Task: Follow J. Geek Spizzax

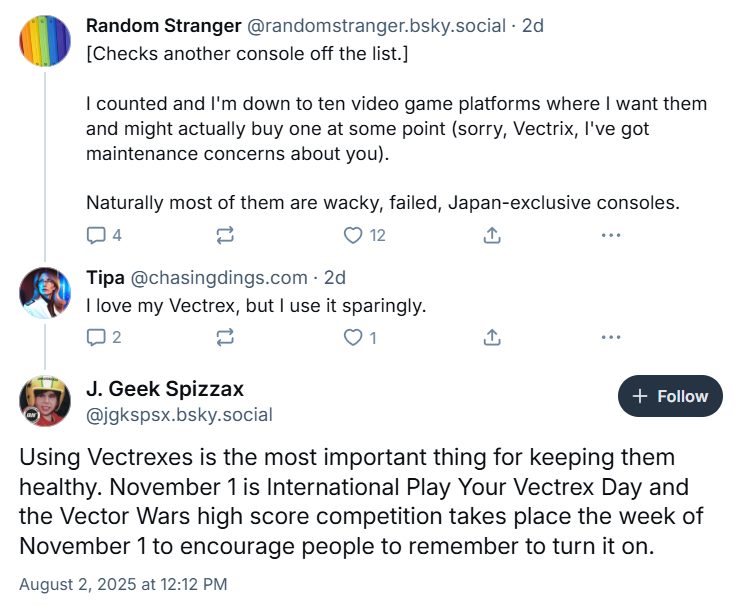Action: tap(670, 396)
